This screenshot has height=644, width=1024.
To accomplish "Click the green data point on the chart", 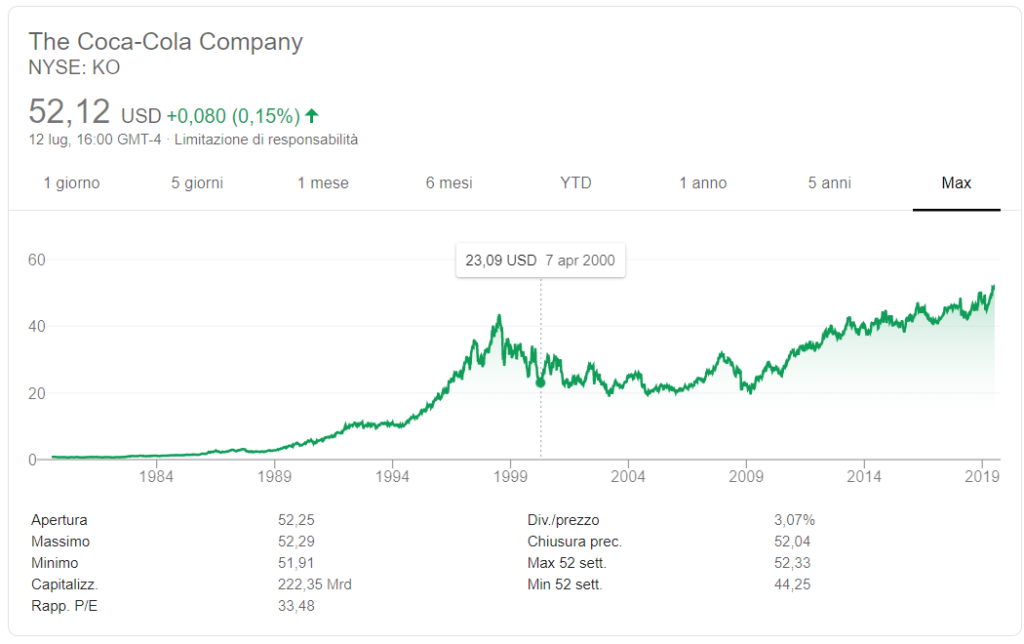I will (540, 383).
